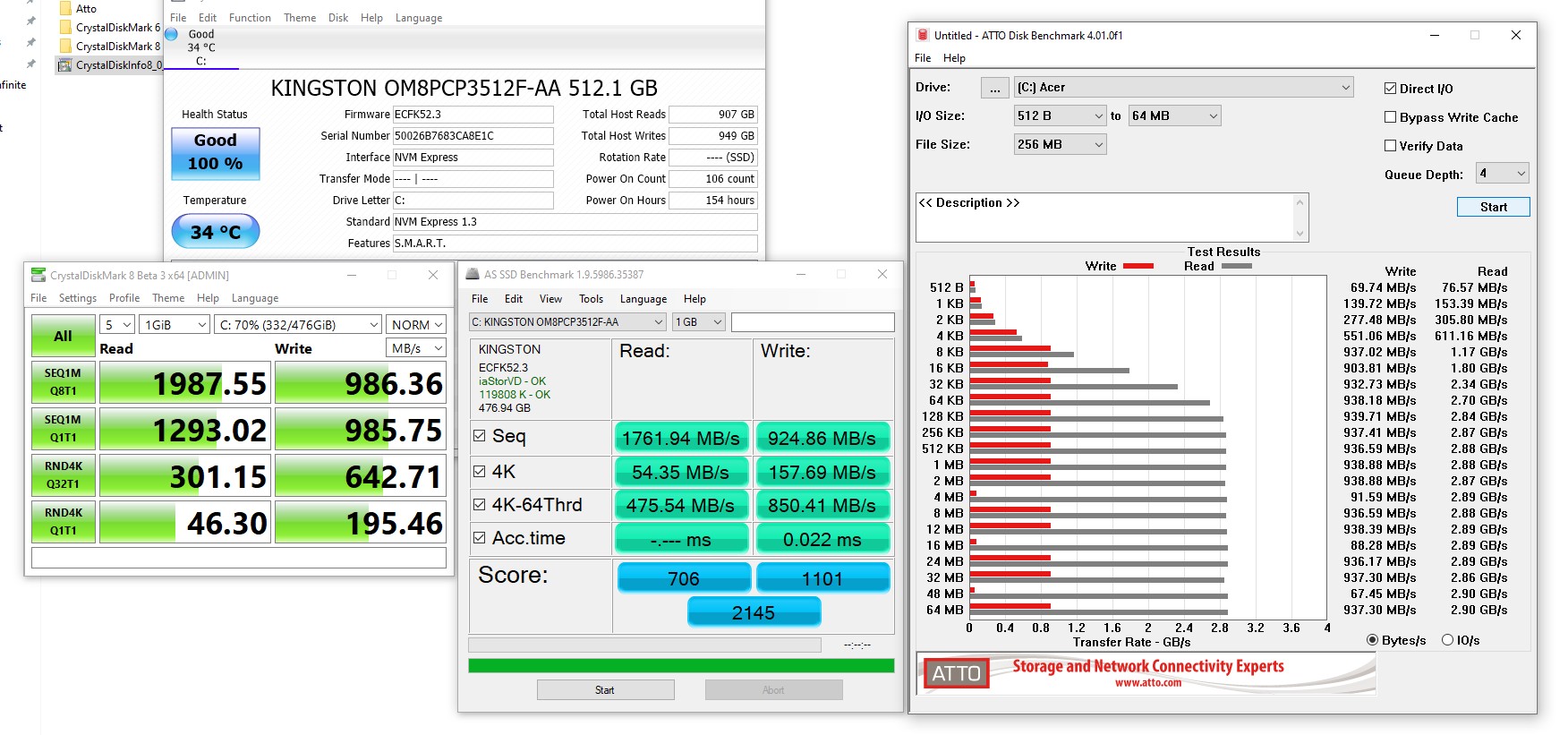The width and height of the screenshot is (1568, 735).
Task: Click the CrystalDiskMark title bar icon
Action: tap(38, 275)
